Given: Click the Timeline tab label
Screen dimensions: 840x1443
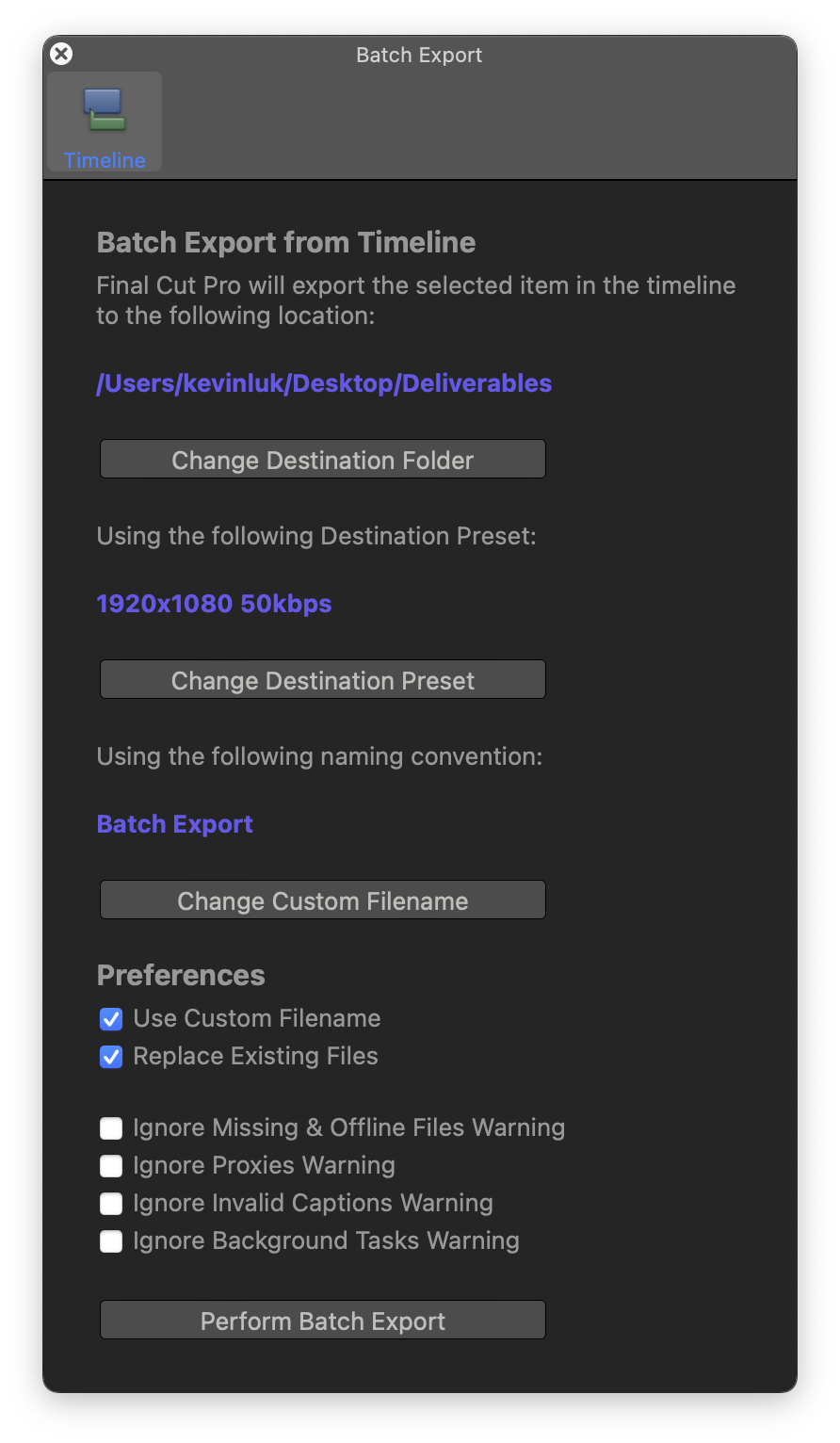Looking at the screenshot, I should [x=105, y=160].
